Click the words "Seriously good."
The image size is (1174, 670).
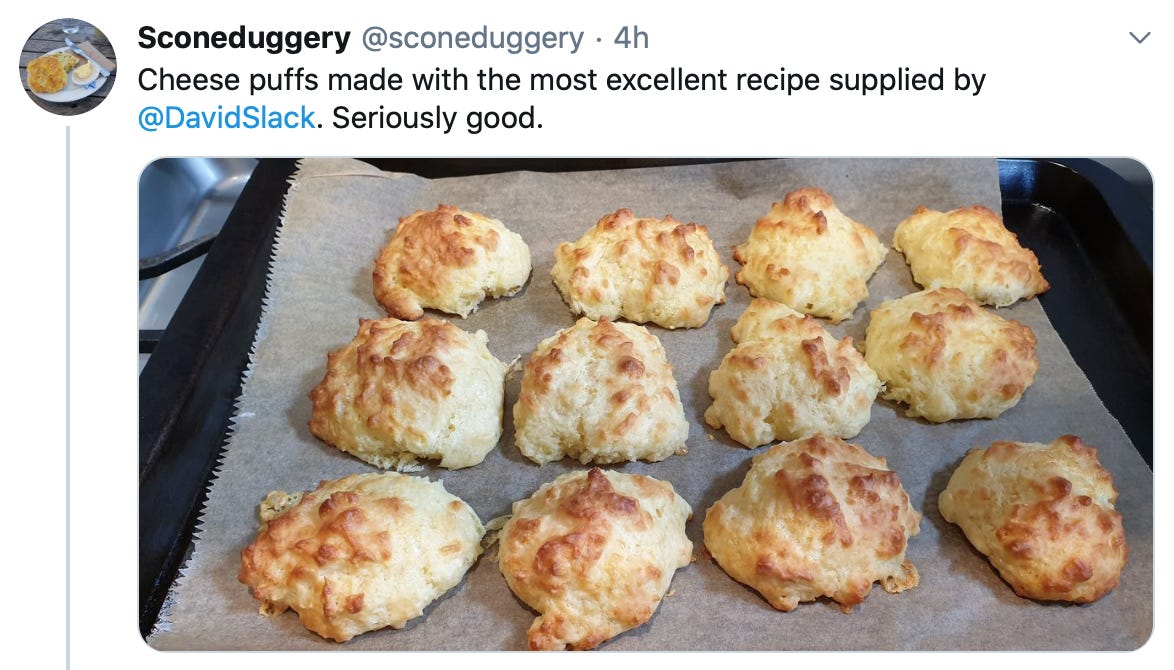point(437,118)
